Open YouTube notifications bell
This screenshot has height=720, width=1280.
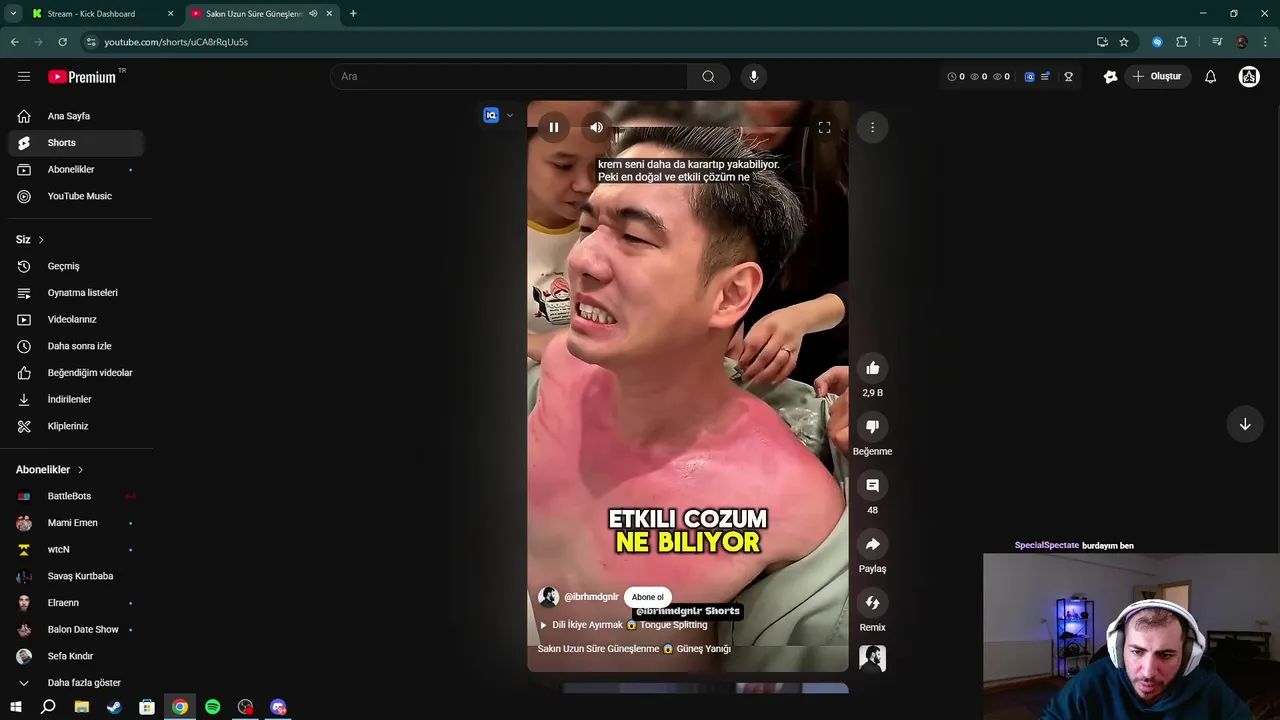[1210, 76]
